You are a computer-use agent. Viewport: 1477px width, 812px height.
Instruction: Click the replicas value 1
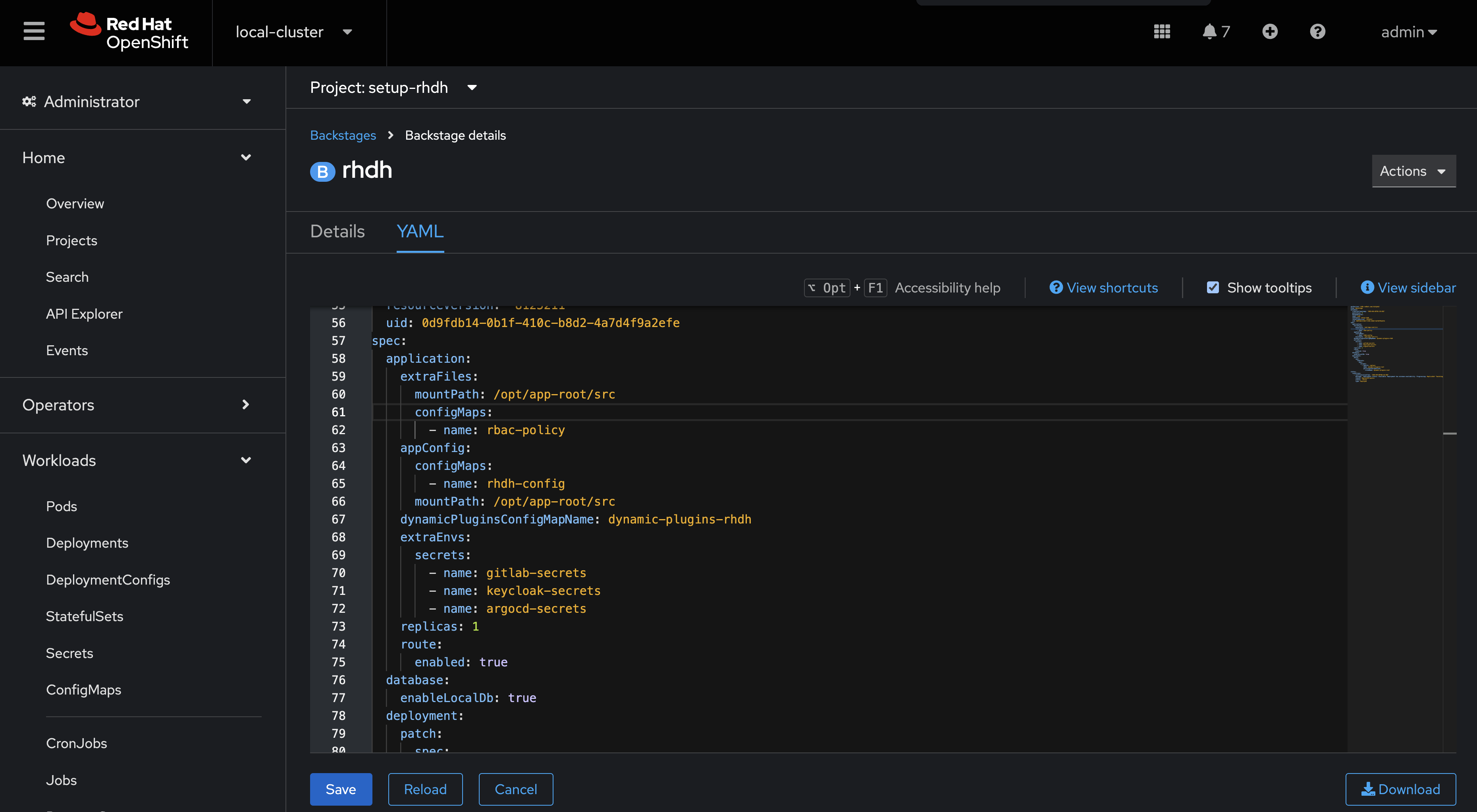(x=475, y=626)
